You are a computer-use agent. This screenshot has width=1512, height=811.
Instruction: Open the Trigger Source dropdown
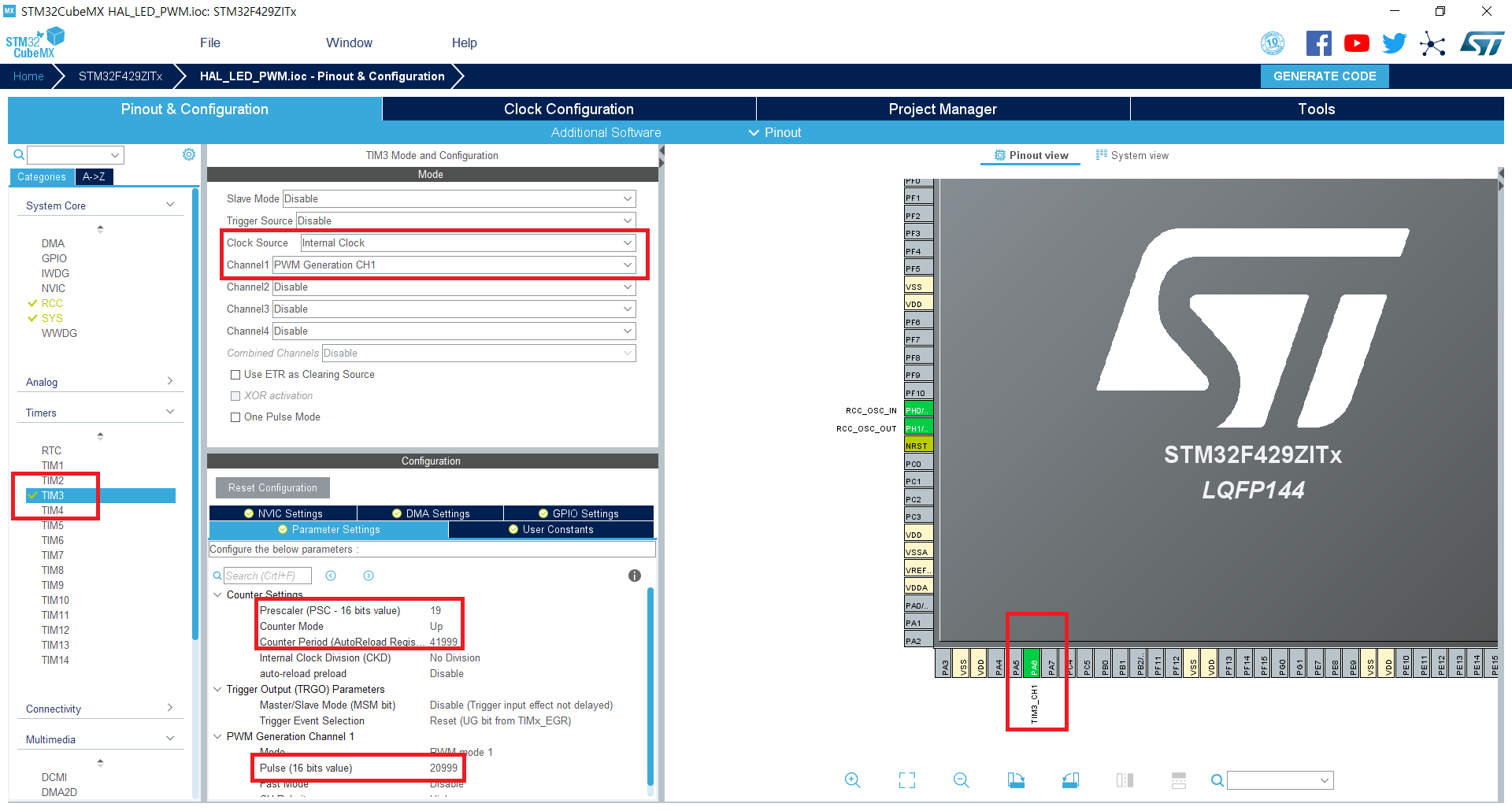pos(466,220)
